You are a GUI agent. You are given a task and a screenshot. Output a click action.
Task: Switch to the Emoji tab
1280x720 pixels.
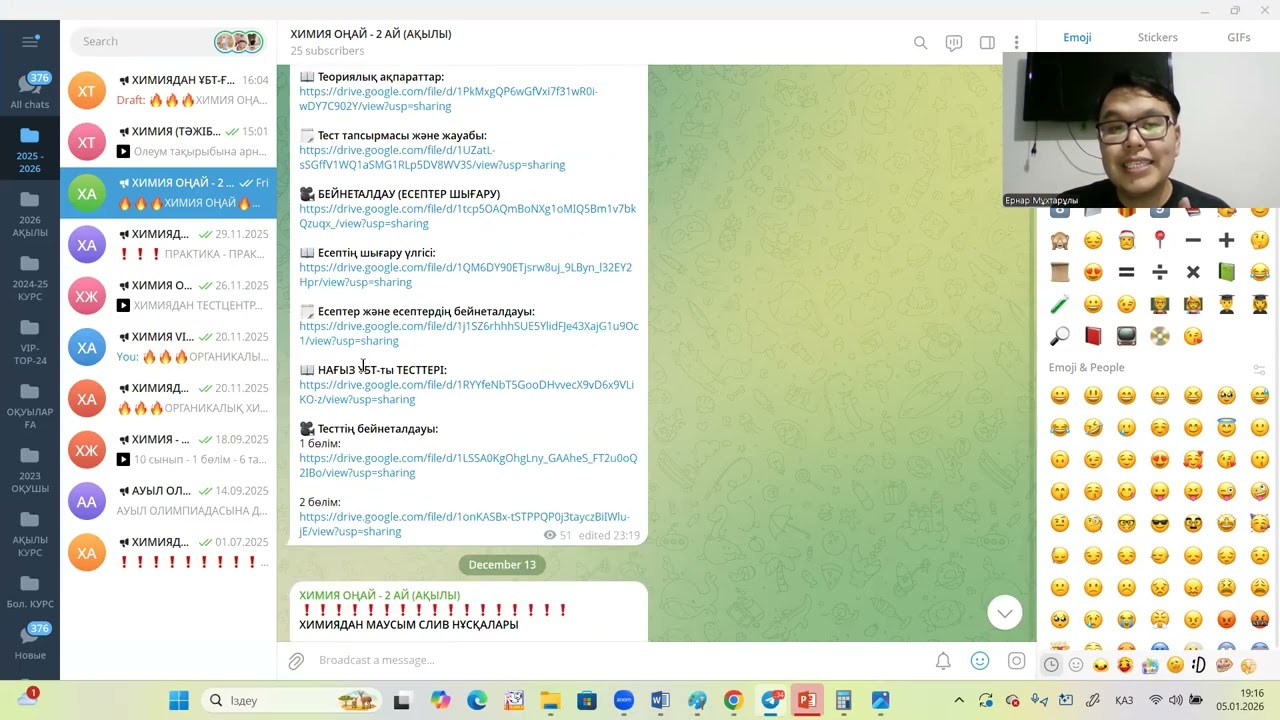coord(1077,37)
